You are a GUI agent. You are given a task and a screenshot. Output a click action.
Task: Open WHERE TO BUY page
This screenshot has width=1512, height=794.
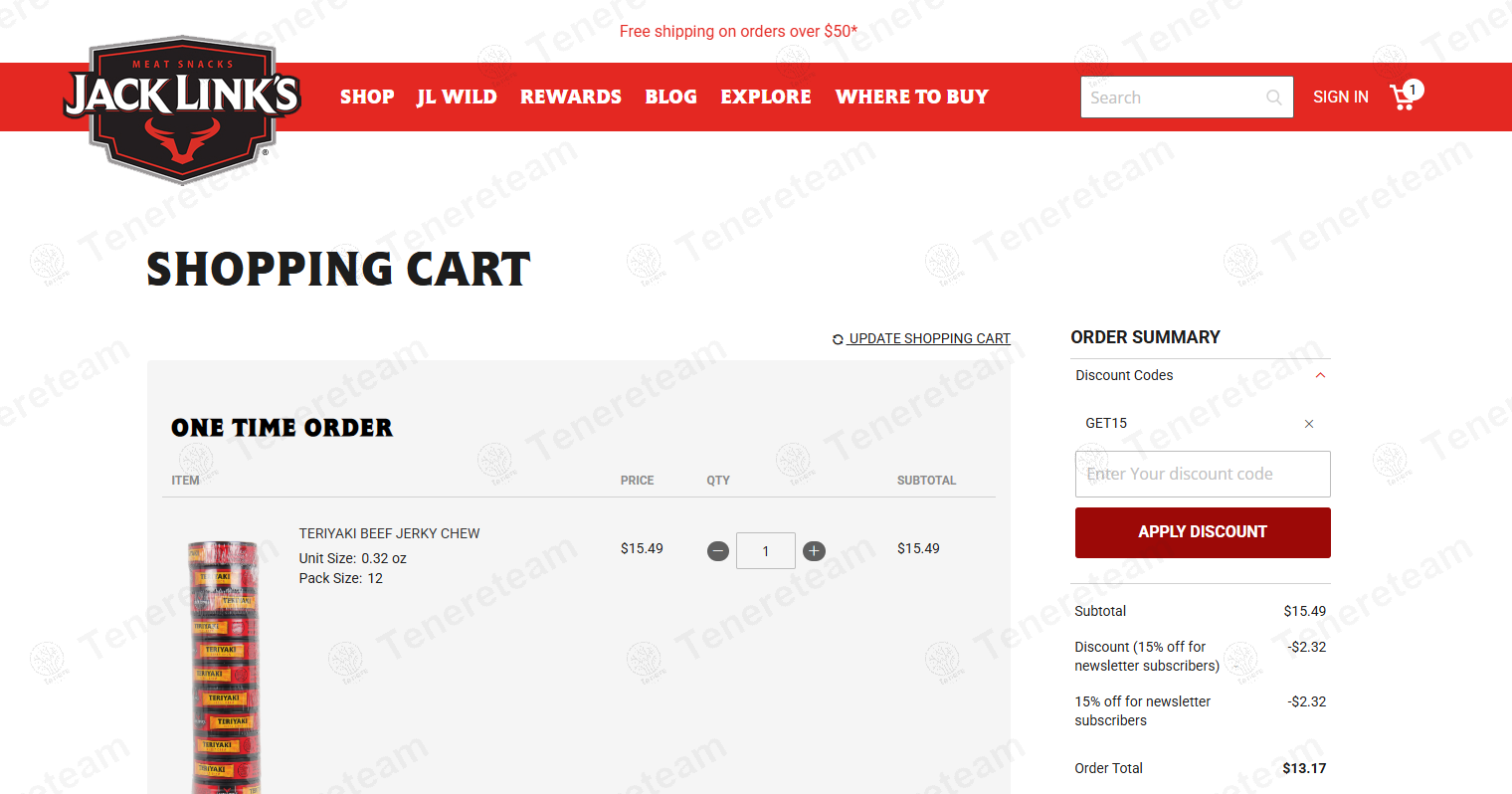(x=912, y=97)
